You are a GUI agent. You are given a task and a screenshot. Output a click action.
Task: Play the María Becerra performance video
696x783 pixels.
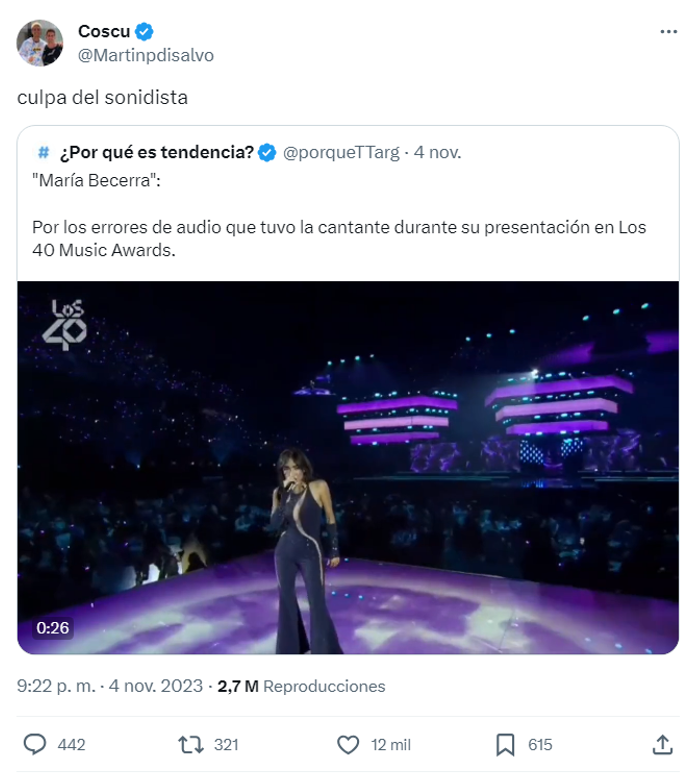(347, 467)
